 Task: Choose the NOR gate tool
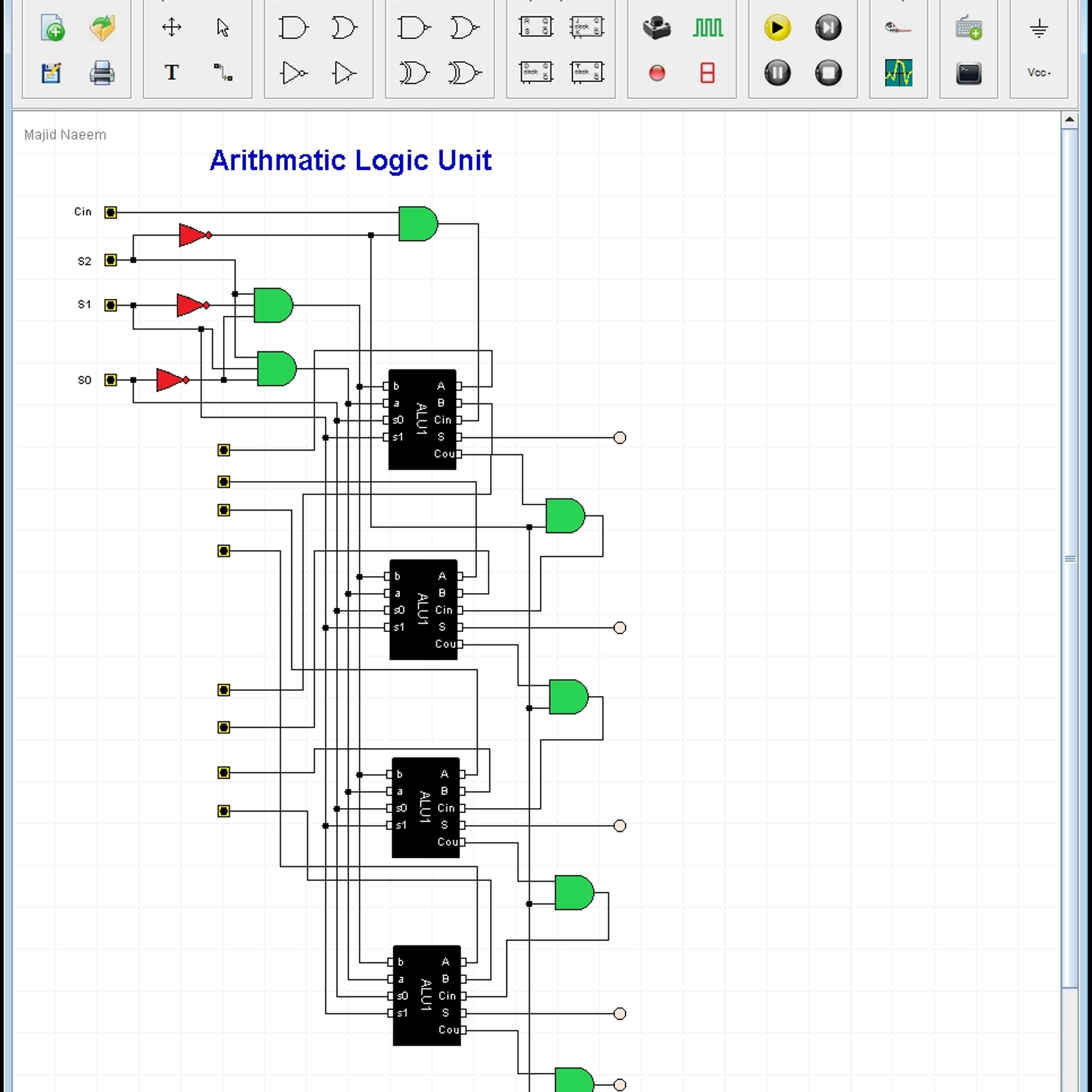coord(465,29)
